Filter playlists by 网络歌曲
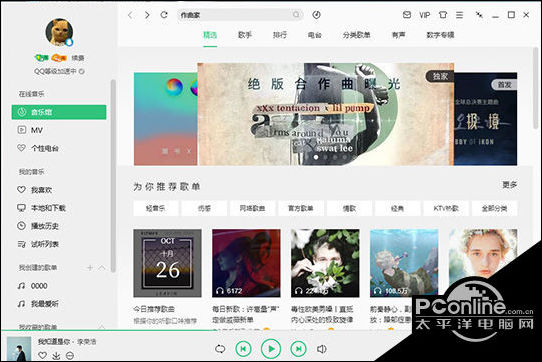 [x=253, y=208]
